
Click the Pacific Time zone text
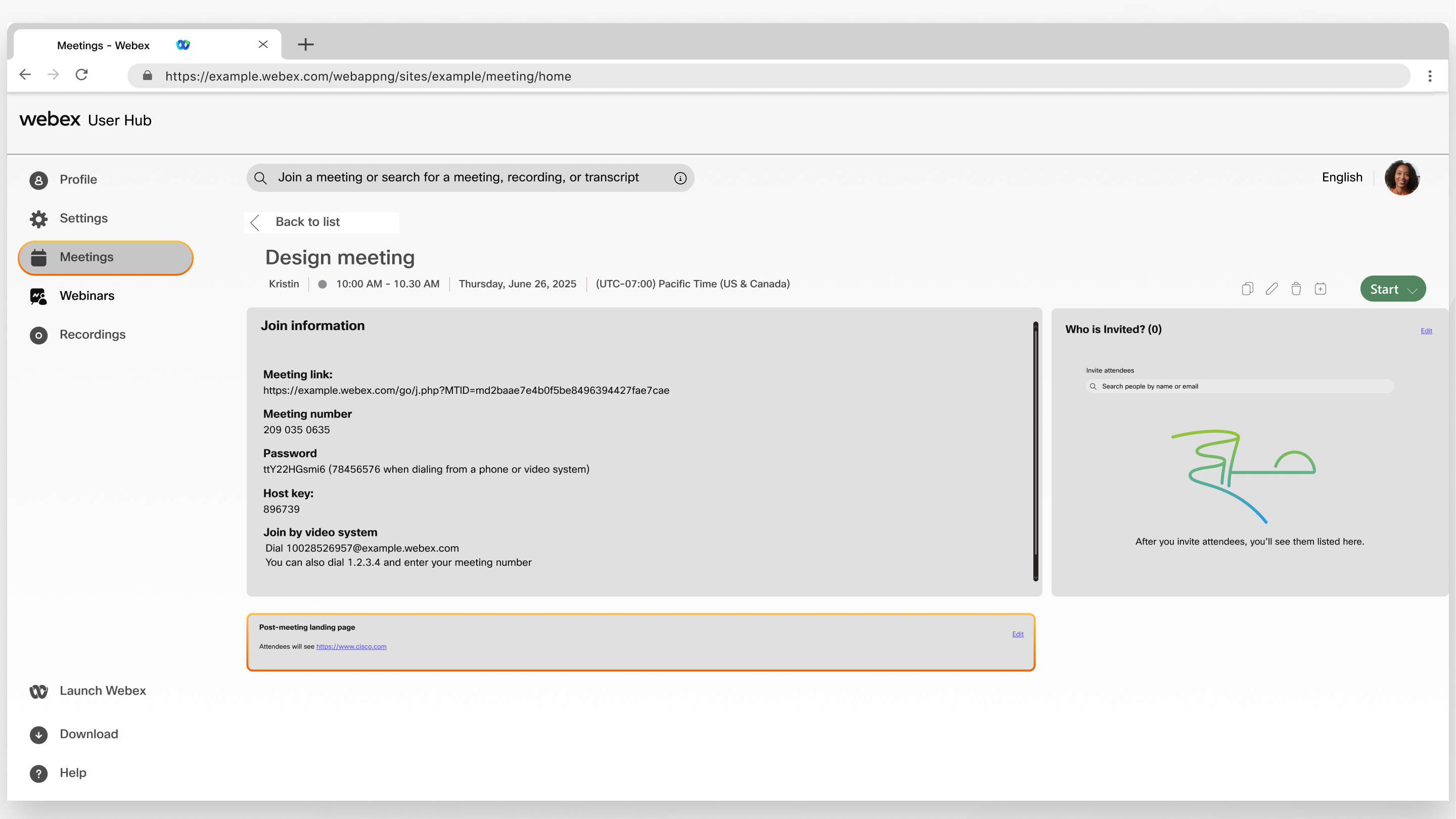[x=693, y=284]
